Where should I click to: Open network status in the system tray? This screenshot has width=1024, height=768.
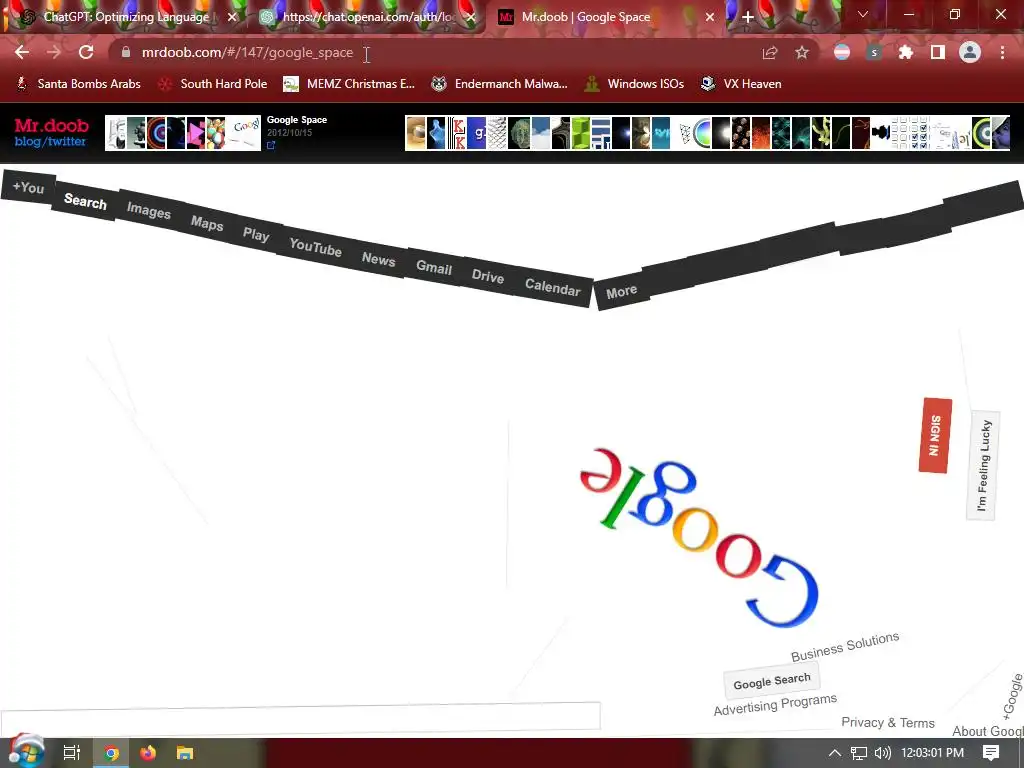coord(859,753)
